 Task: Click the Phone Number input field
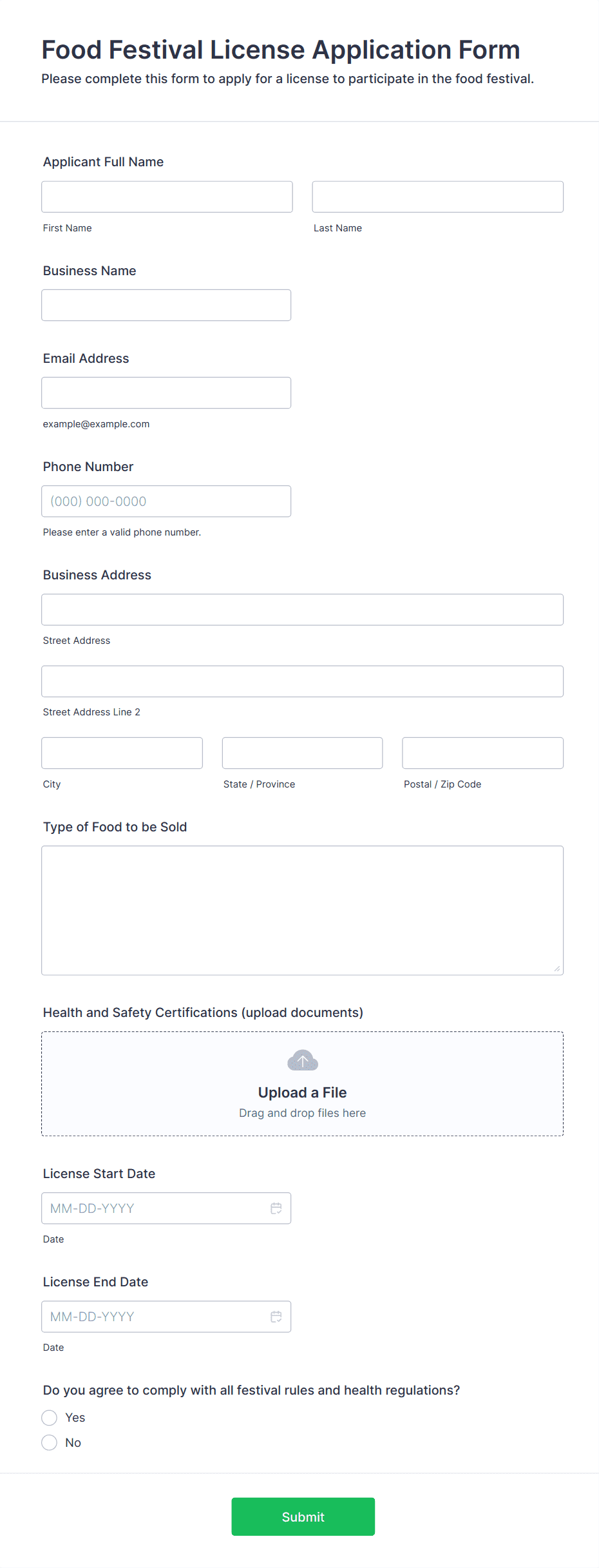click(166, 501)
